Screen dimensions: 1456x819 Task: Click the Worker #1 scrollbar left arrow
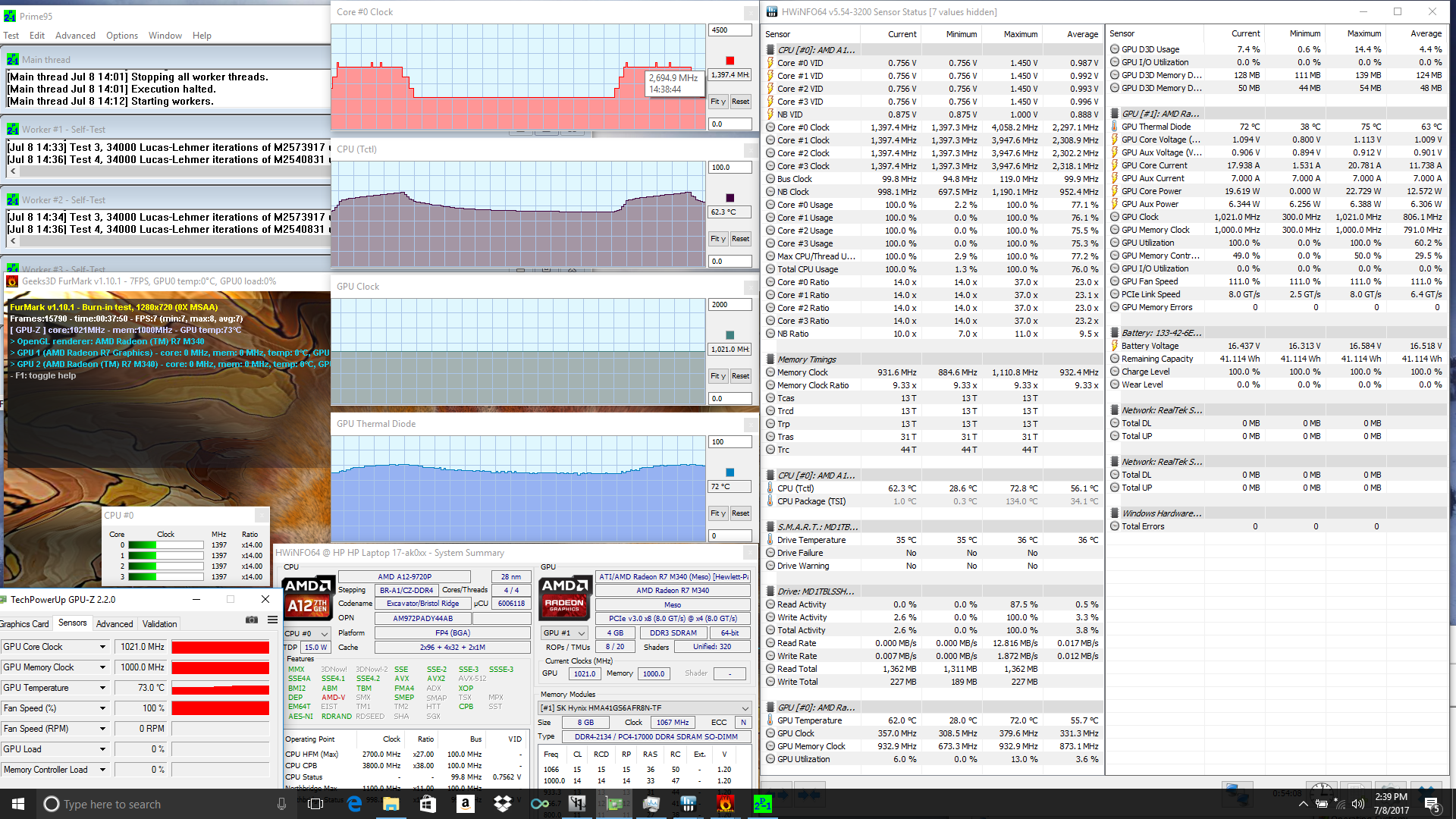click(13, 172)
